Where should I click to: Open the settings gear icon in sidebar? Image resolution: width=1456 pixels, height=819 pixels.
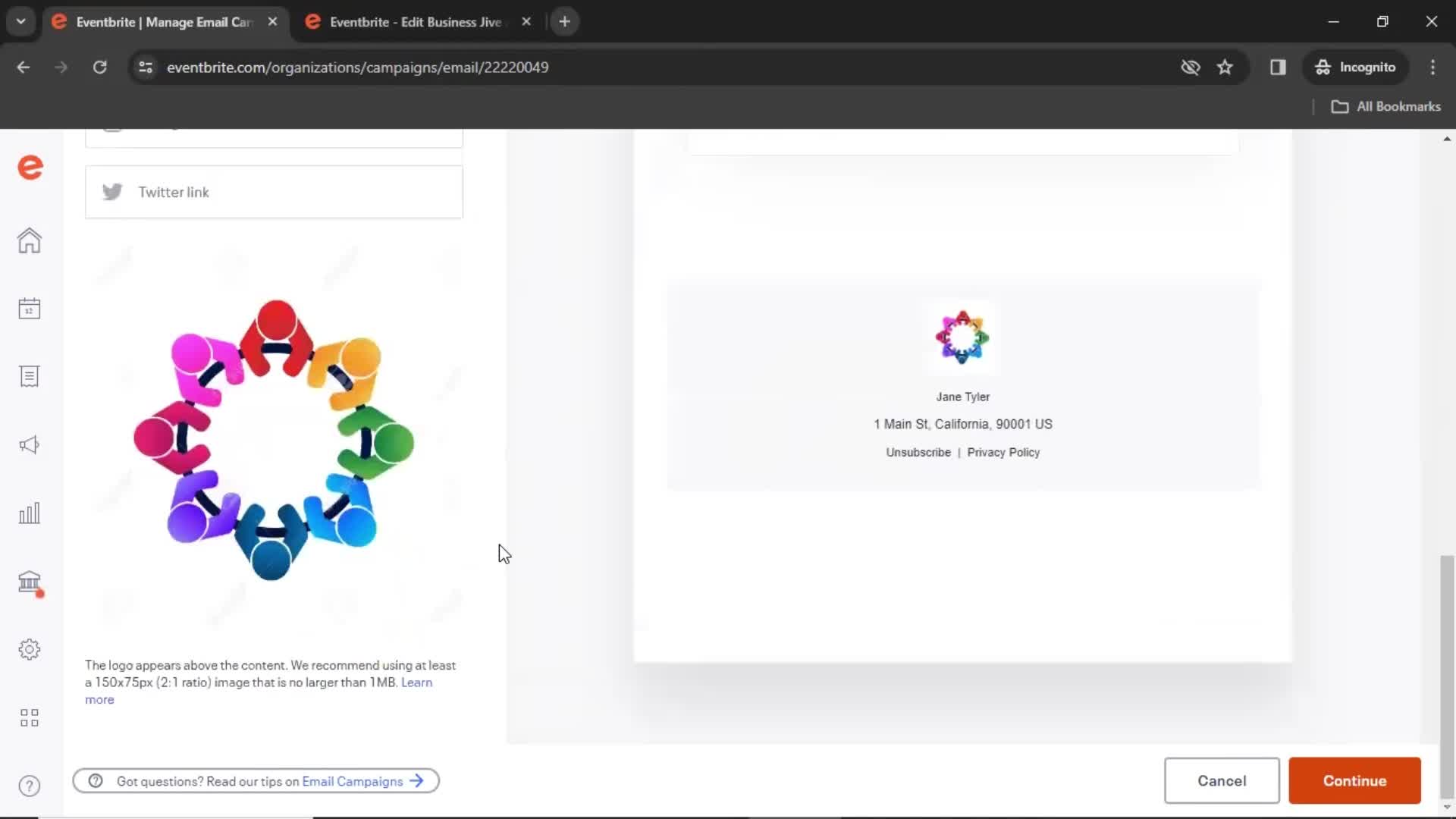pyautogui.click(x=28, y=650)
